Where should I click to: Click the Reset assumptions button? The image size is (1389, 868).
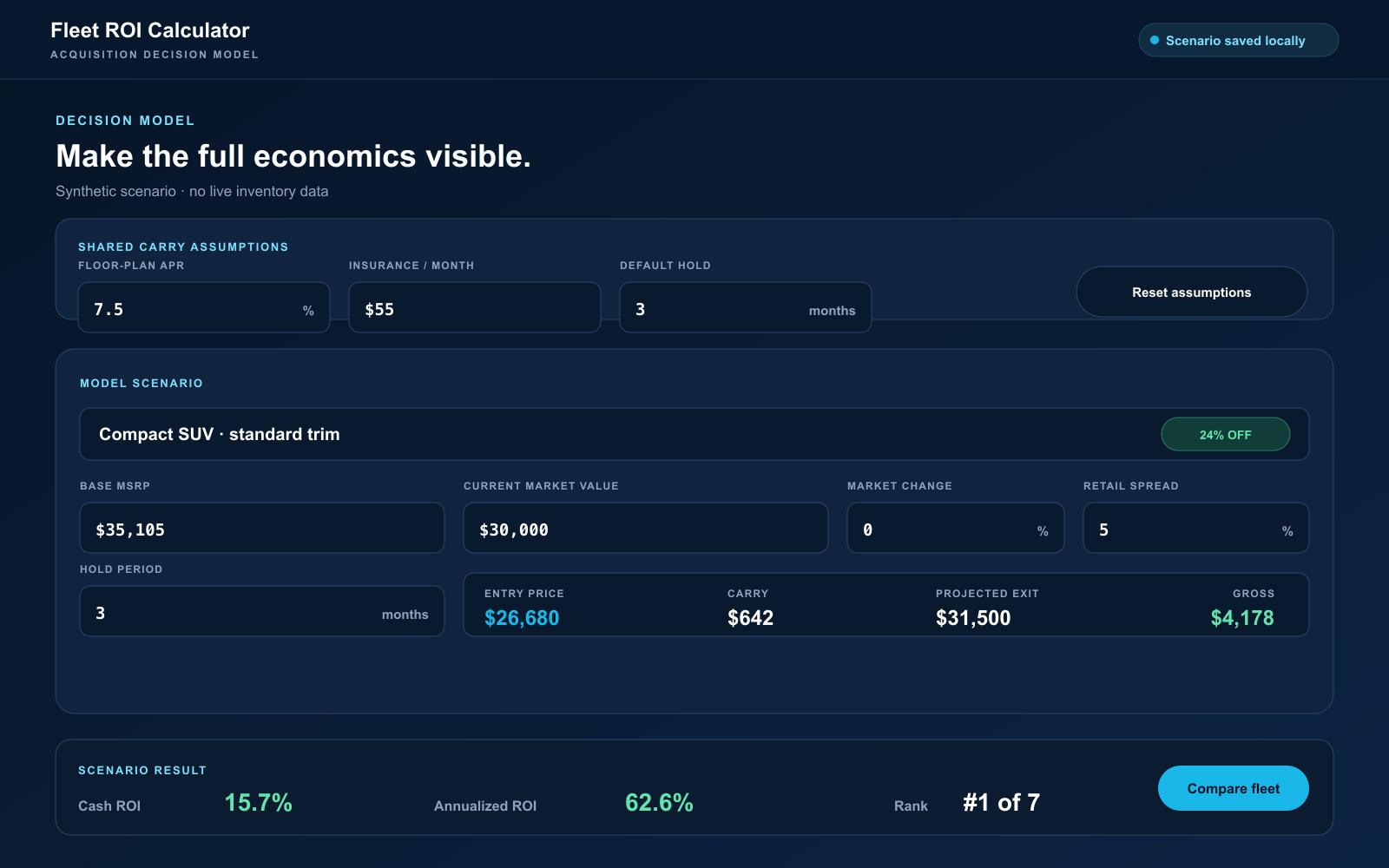click(x=1191, y=292)
